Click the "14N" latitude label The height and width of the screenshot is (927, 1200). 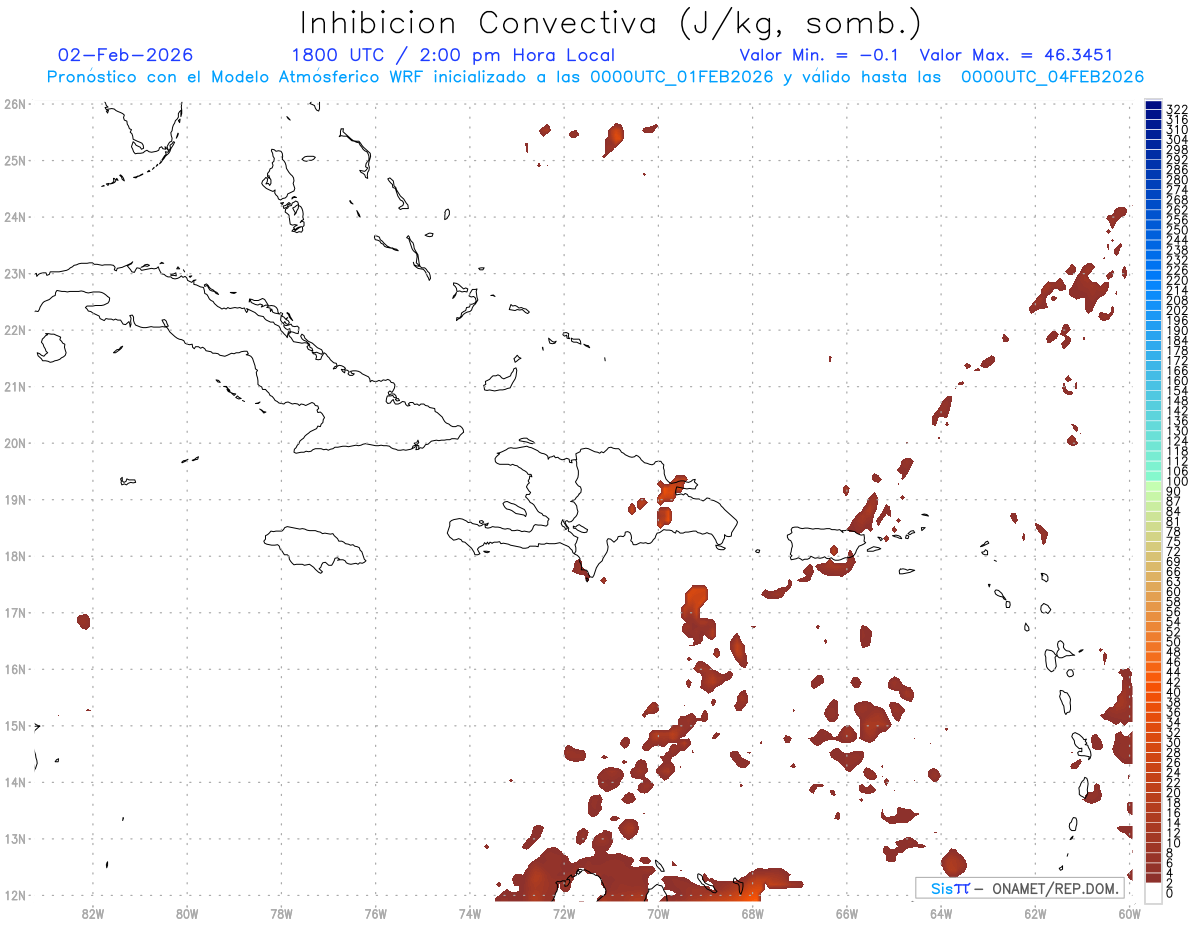15,781
